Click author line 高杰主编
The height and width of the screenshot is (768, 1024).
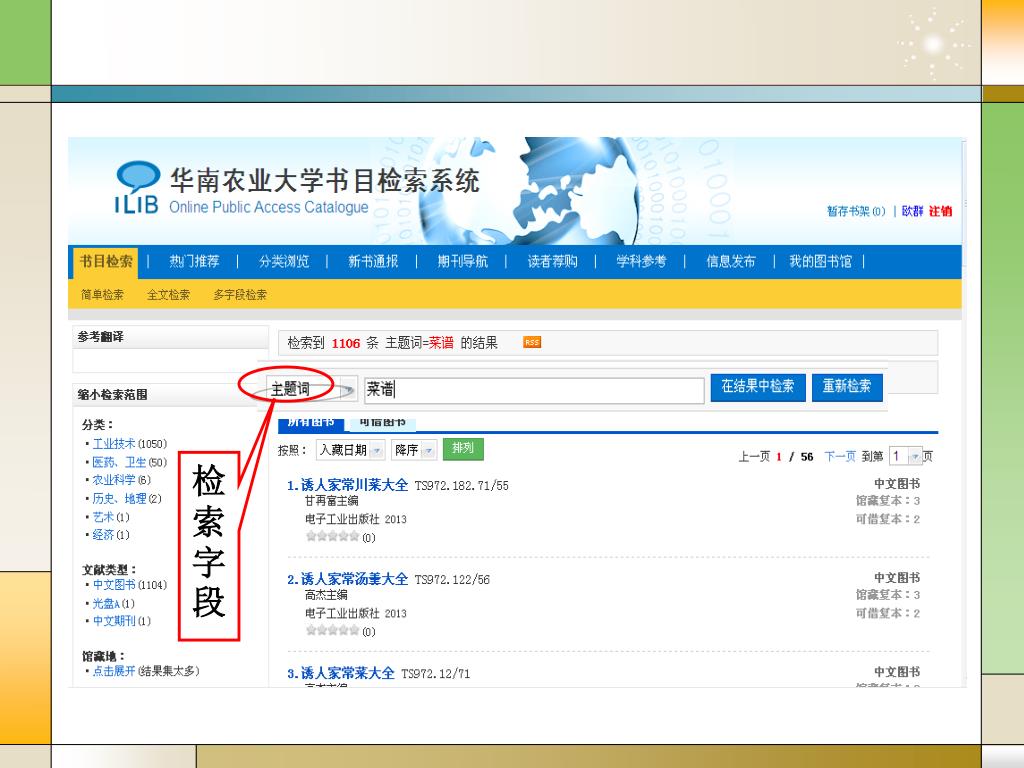tap(326, 595)
